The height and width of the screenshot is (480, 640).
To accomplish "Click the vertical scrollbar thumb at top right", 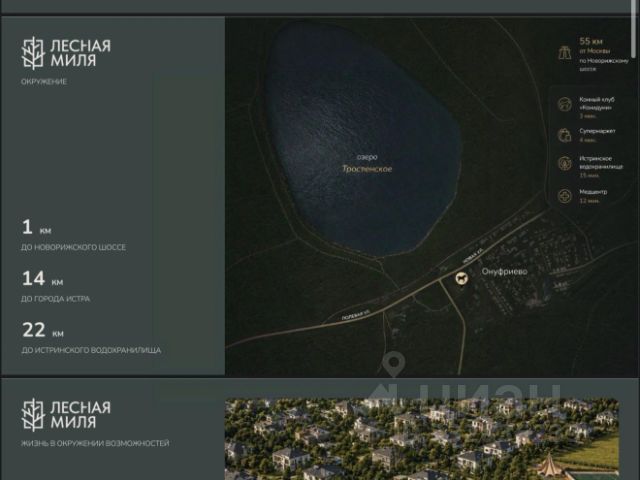I will 634,29.
